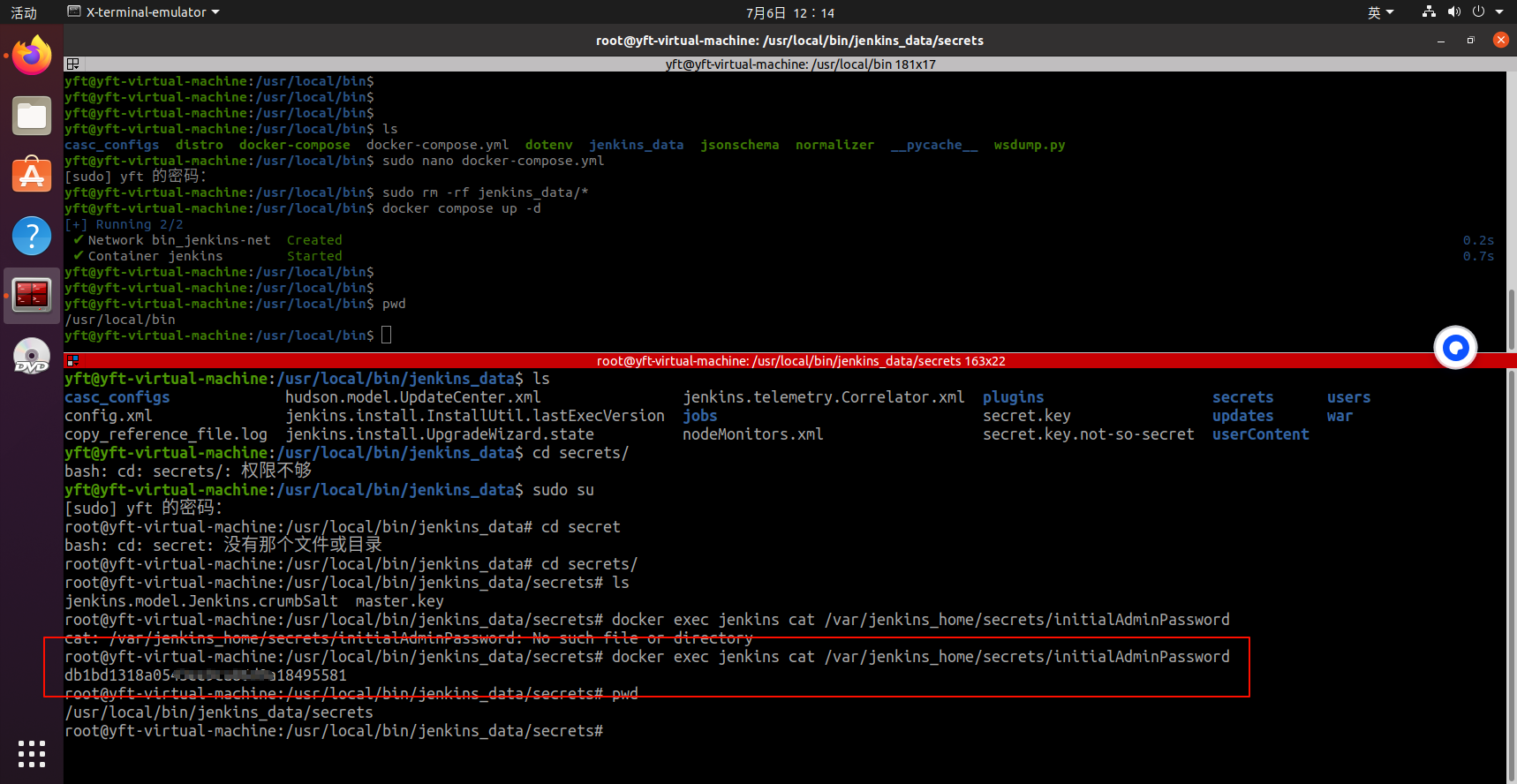1517x784 pixels.
Task: Select the bottom pane red title bar
Action: tap(800, 360)
